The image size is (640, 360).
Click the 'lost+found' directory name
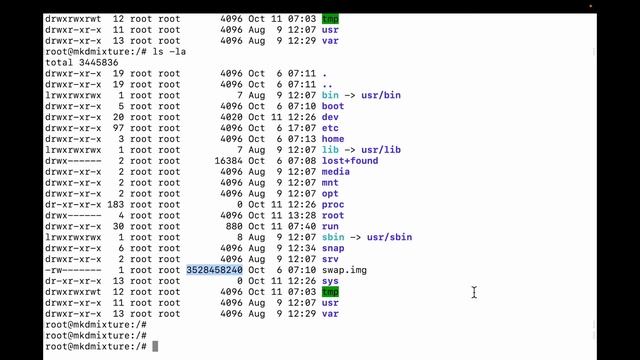[x=350, y=161]
